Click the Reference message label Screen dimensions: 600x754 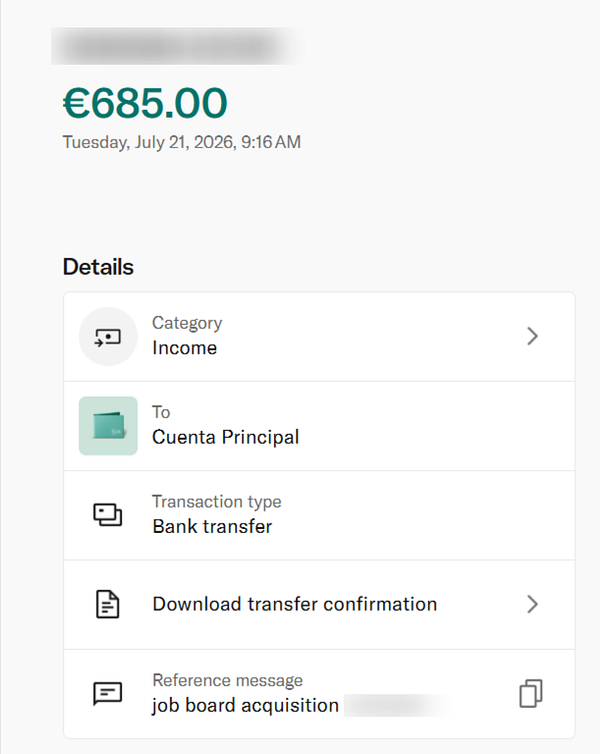coord(227,680)
